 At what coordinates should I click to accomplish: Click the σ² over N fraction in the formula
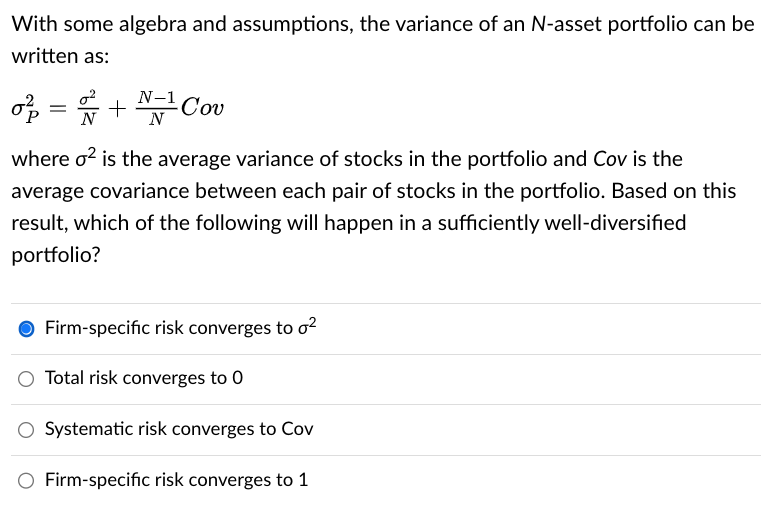88,108
